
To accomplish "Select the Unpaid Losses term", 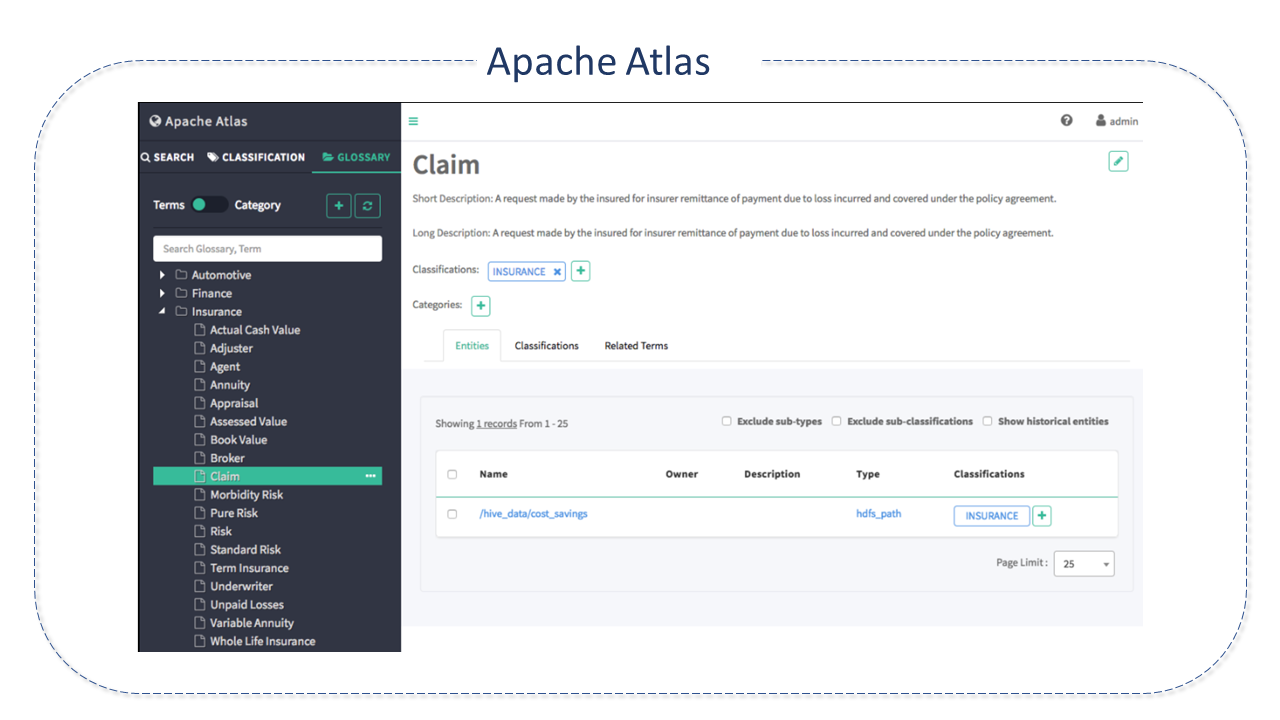I will pos(247,605).
